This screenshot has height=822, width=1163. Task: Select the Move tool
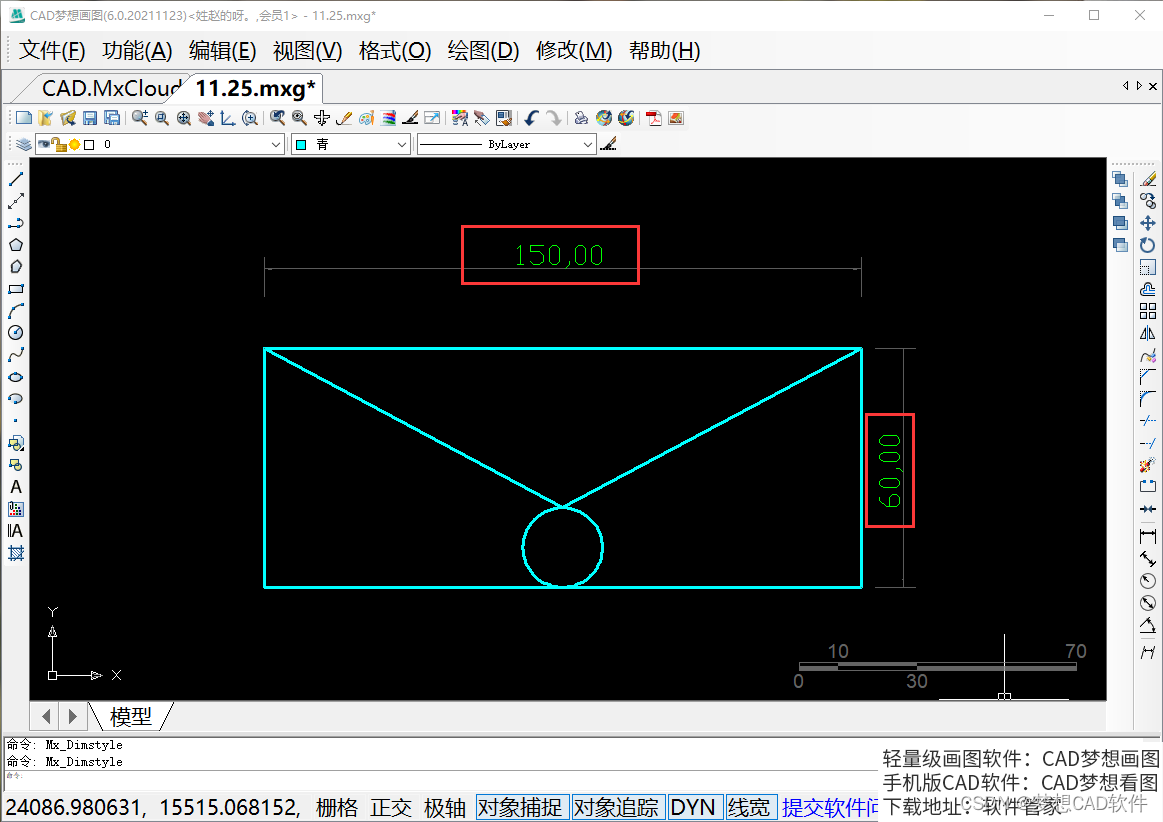pyautogui.click(x=1148, y=223)
